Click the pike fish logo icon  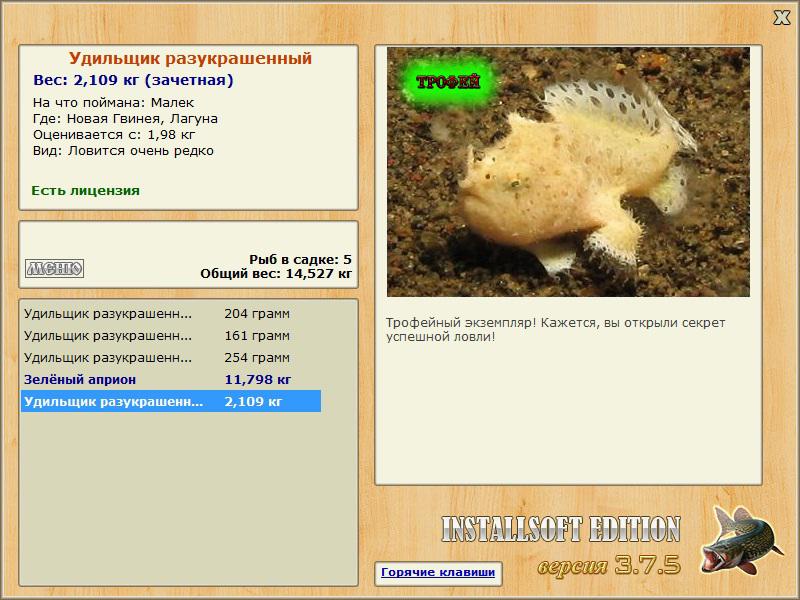pos(741,541)
